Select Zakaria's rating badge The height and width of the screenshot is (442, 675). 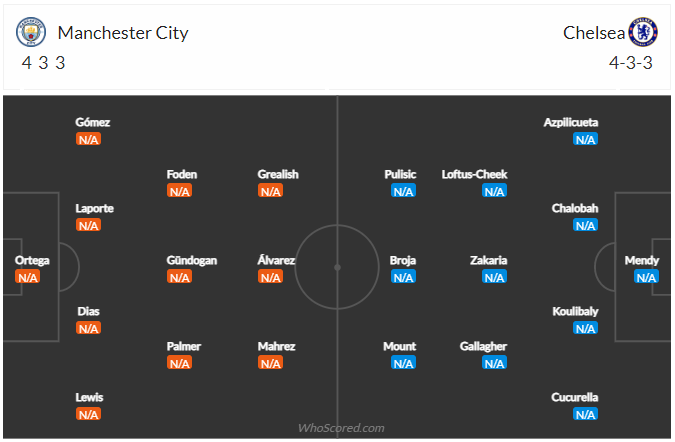[x=494, y=277]
